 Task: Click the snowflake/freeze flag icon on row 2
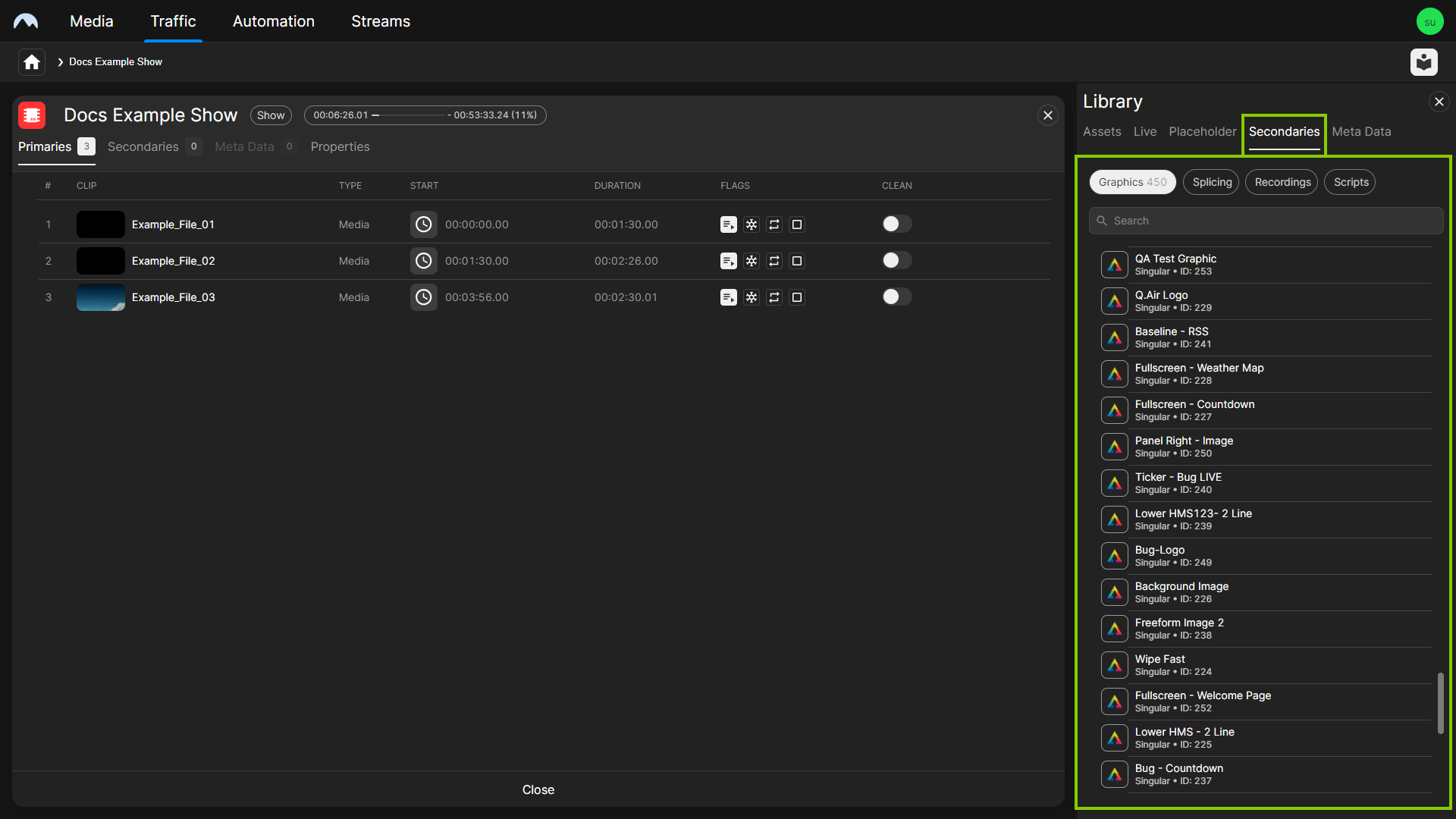(x=752, y=261)
